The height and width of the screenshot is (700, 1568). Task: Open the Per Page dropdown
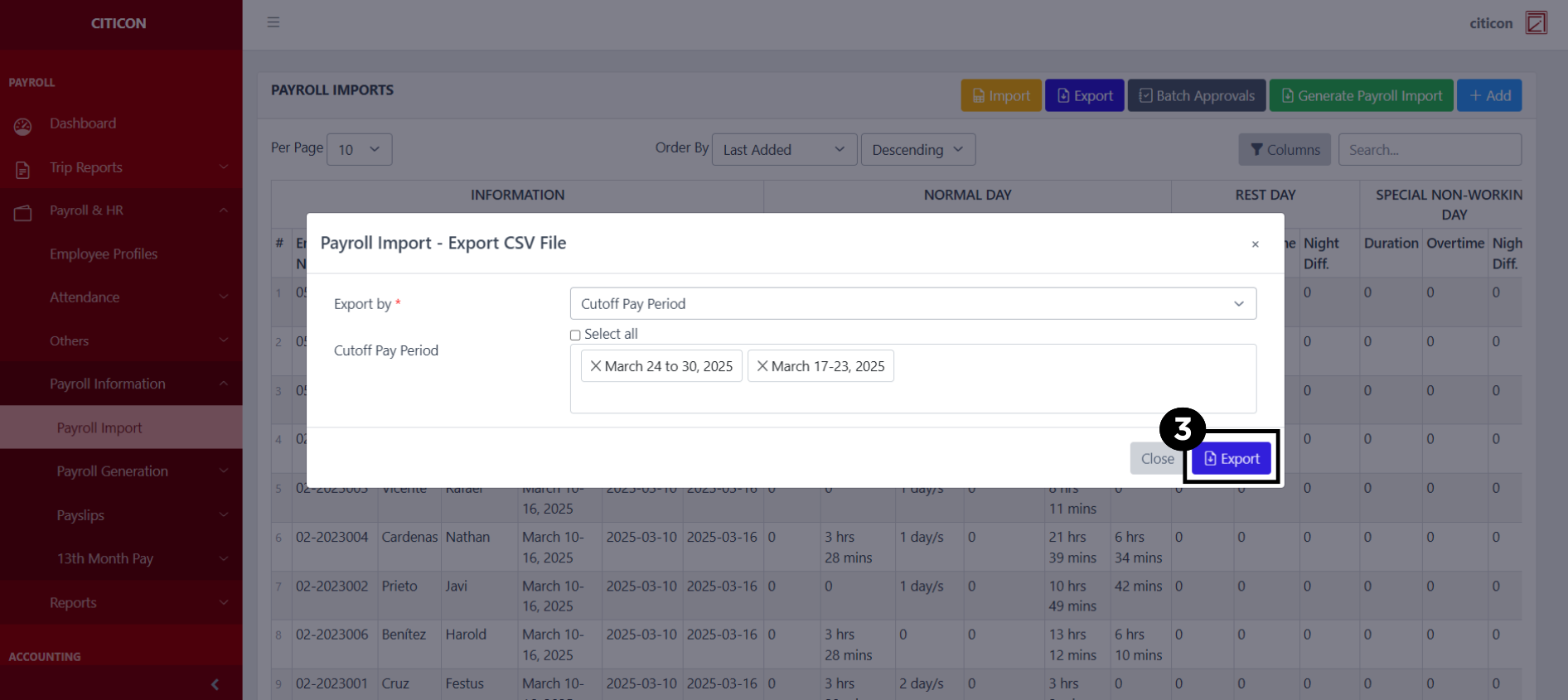(359, 150)
